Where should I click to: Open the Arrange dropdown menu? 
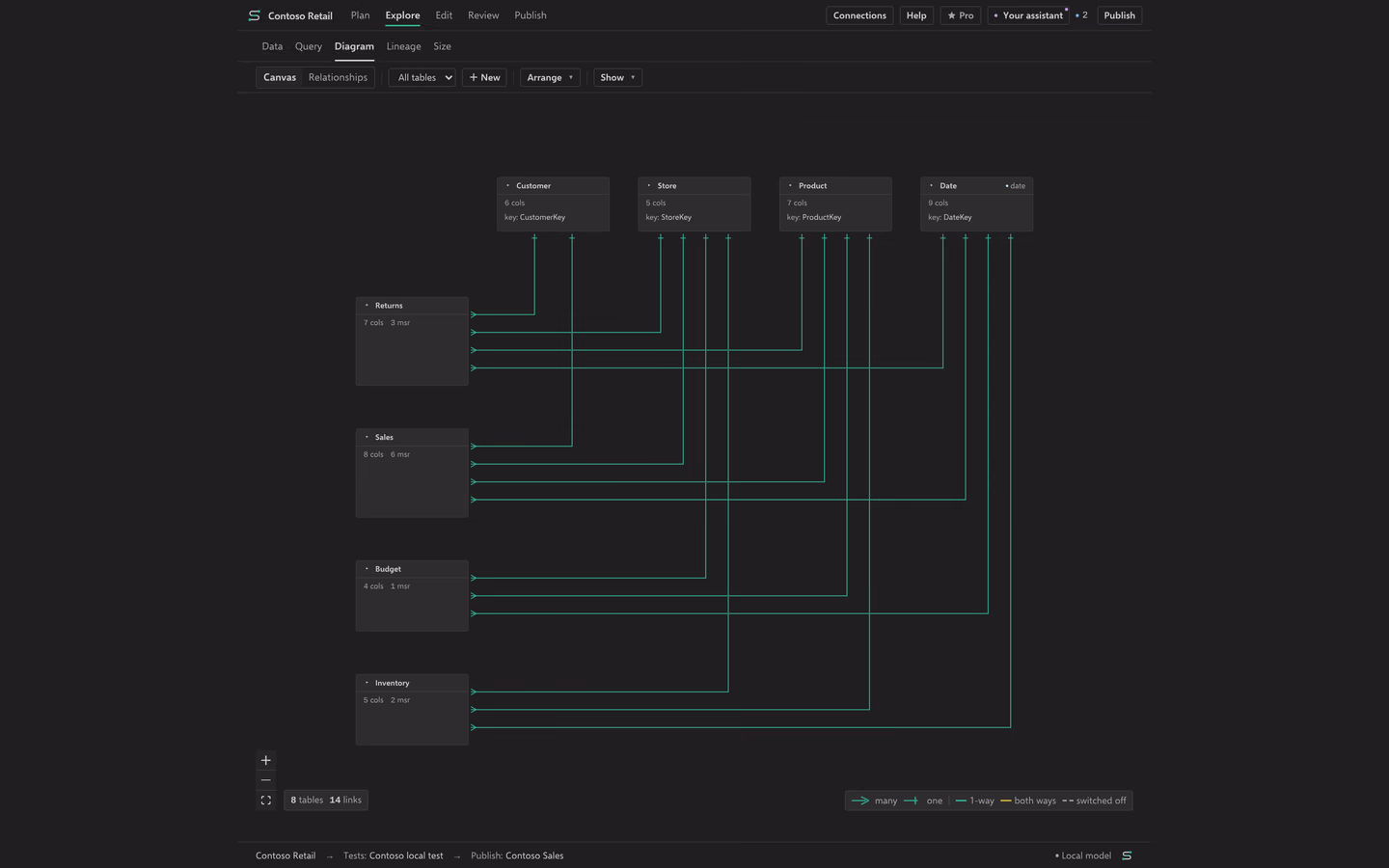[x=550, y=77]
